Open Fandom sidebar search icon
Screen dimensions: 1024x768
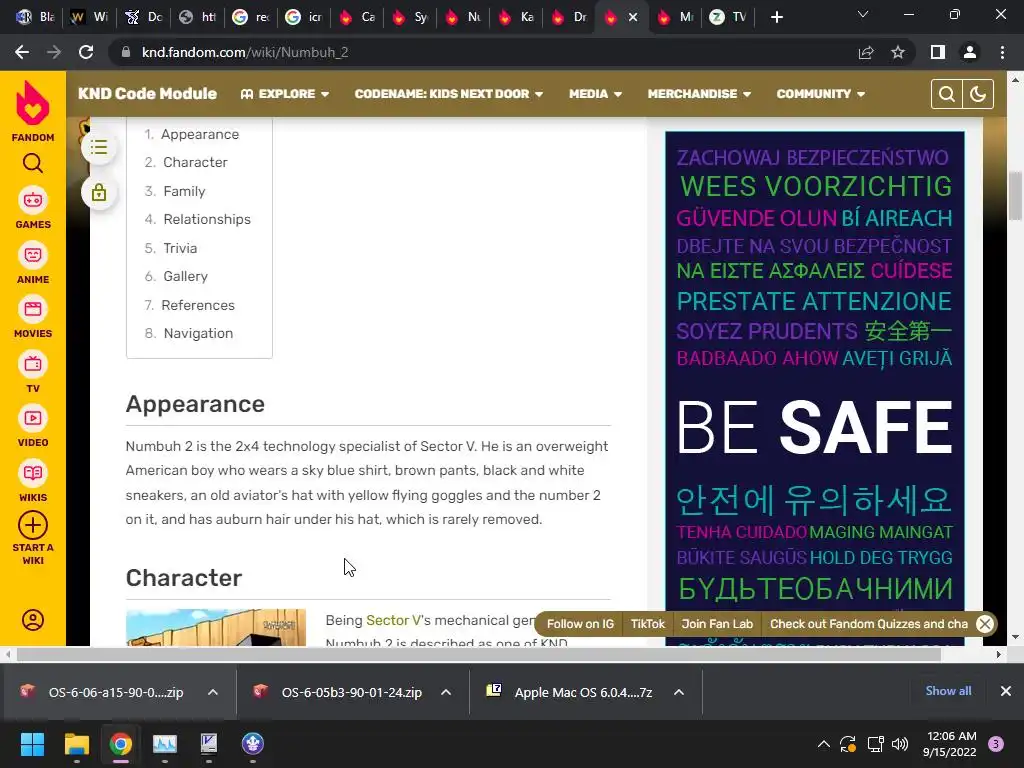[x=33, y=163]
